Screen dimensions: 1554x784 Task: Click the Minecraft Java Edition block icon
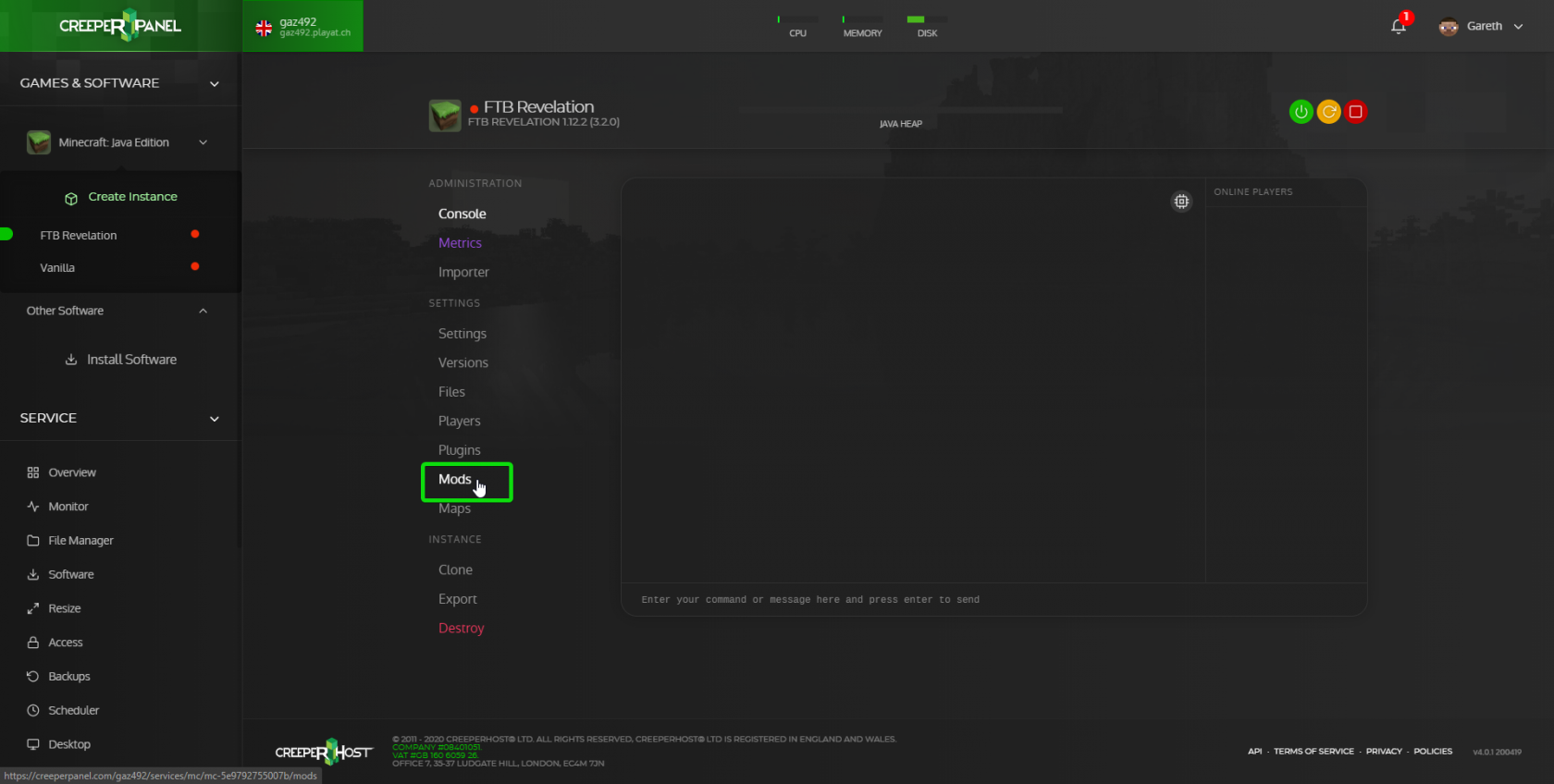pos(39,142)
